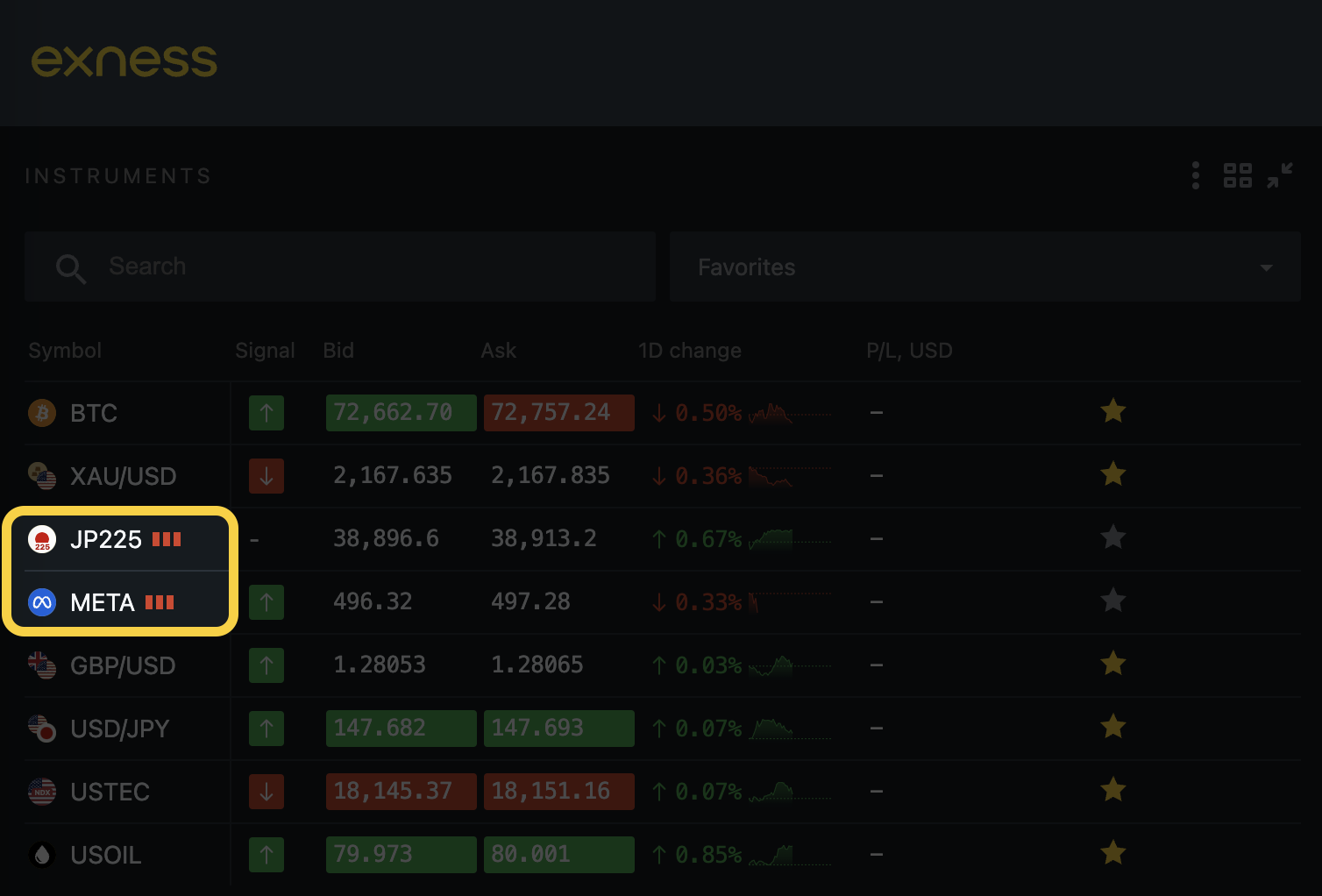Image resolution: width=1322 pixels, height=896 pixels.
Task: Sort by P/L, USD column header
Action: (x=909, y=351)
